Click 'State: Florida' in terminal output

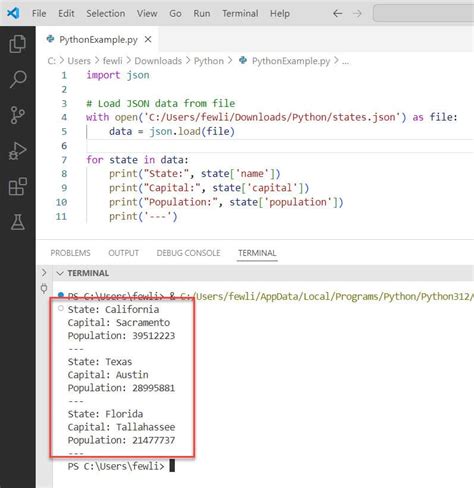point(105,414)
